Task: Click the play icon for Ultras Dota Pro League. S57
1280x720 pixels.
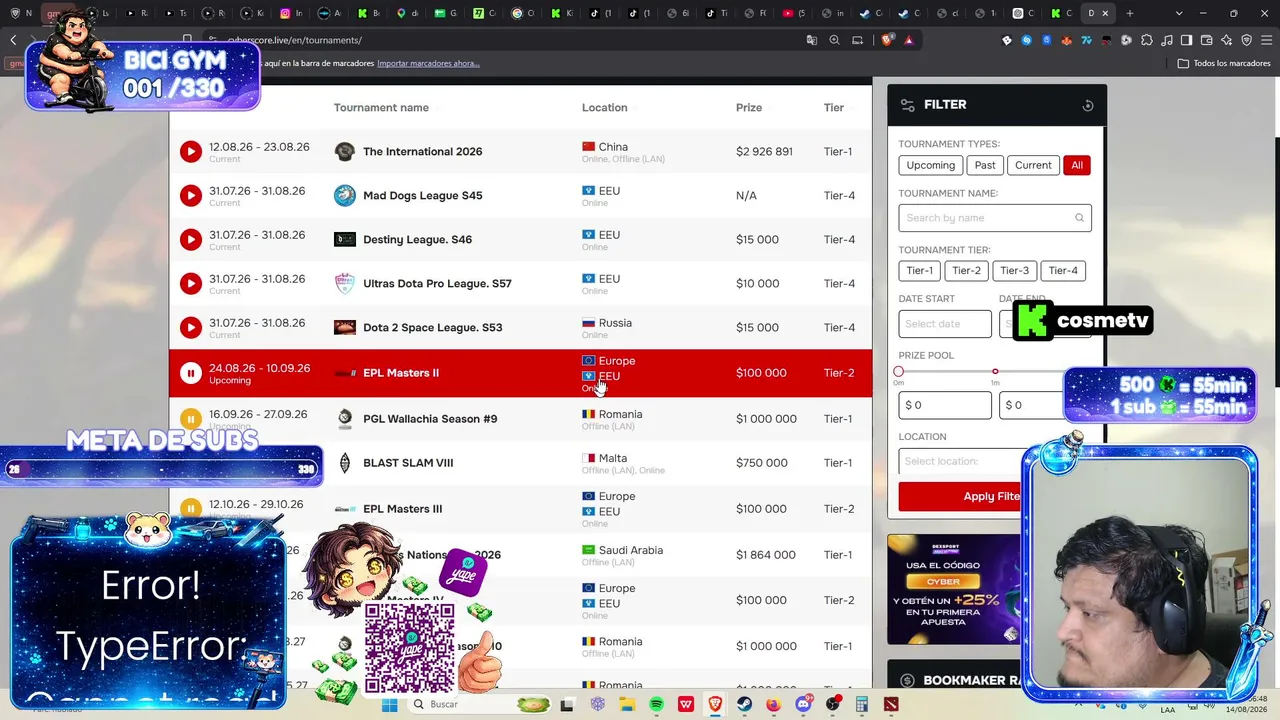Action: tap(191, 284)
